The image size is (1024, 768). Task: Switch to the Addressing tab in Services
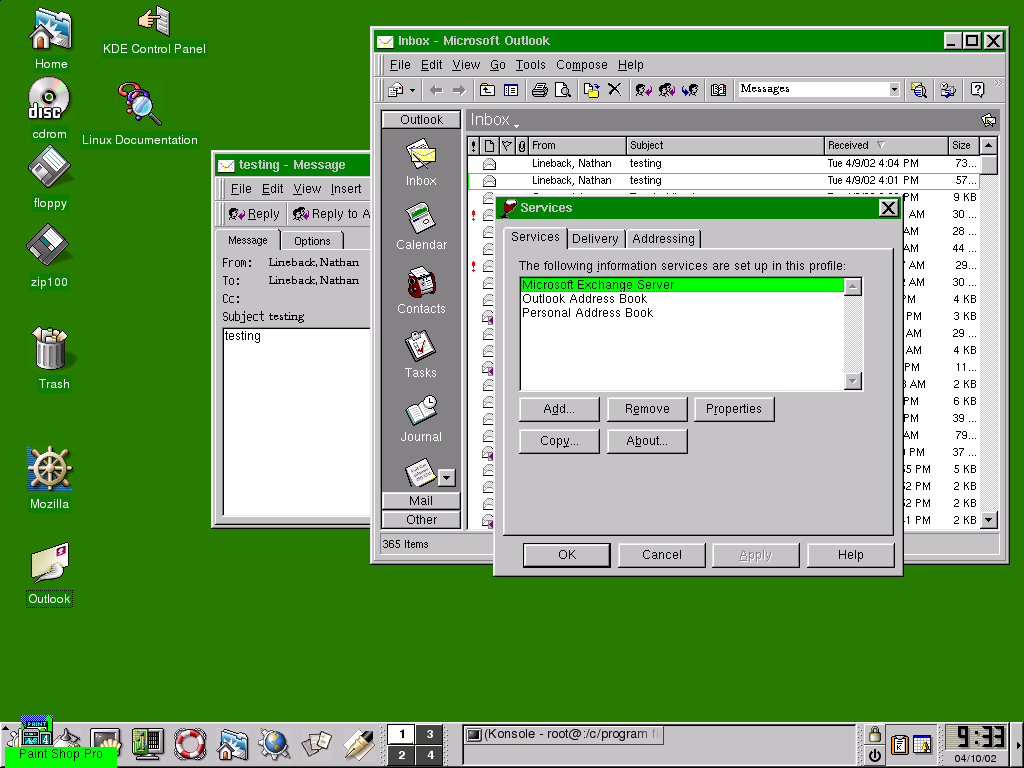(663, 238)
